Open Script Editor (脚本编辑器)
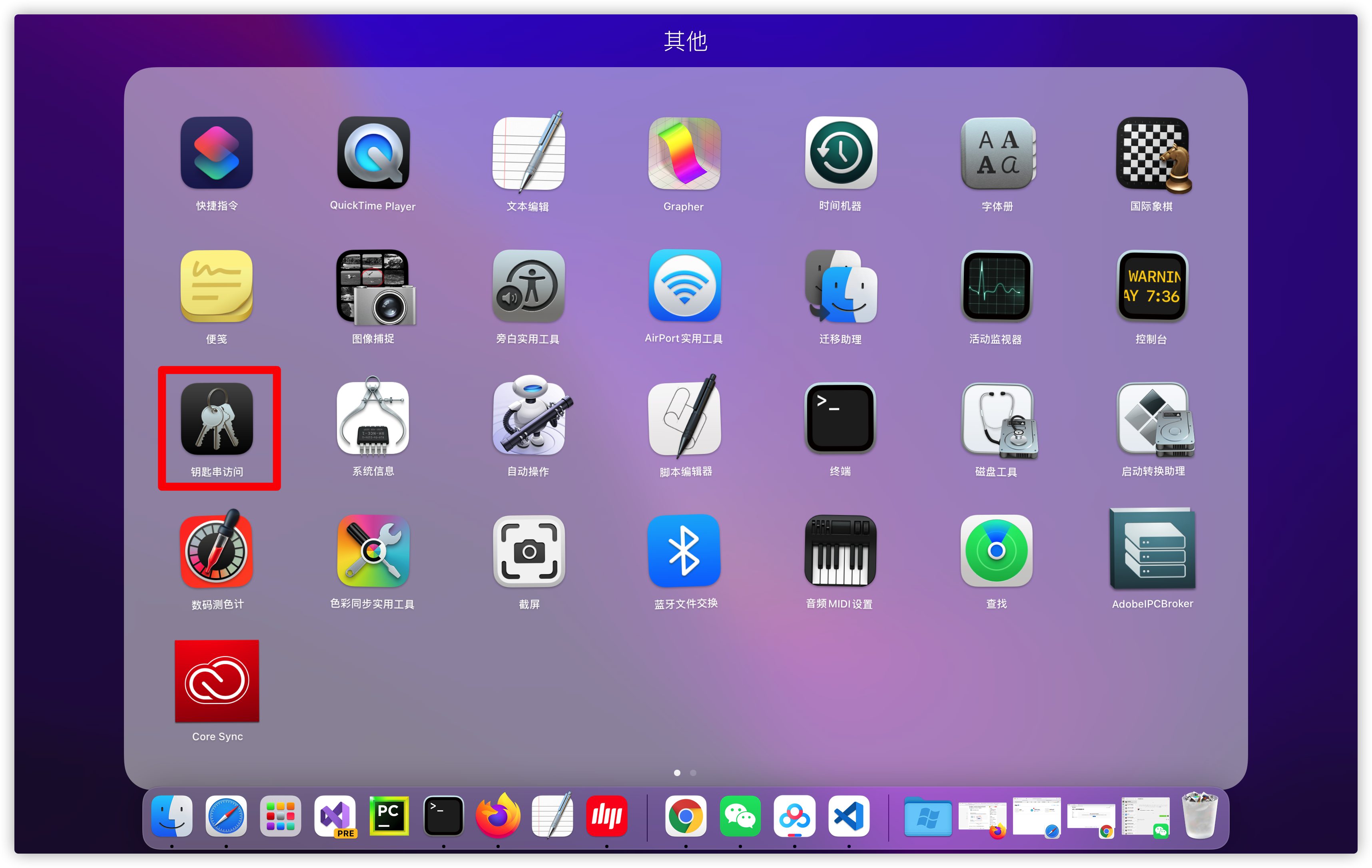1372x868 pixels. [x=684, y=420]
